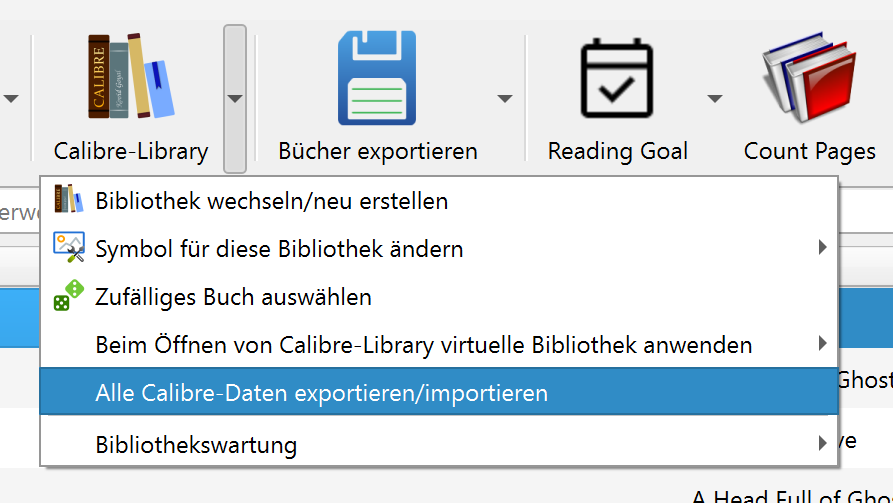
Task: Expand the Bücher exportieren dropdown arrow
Action: tap(505, 98)
